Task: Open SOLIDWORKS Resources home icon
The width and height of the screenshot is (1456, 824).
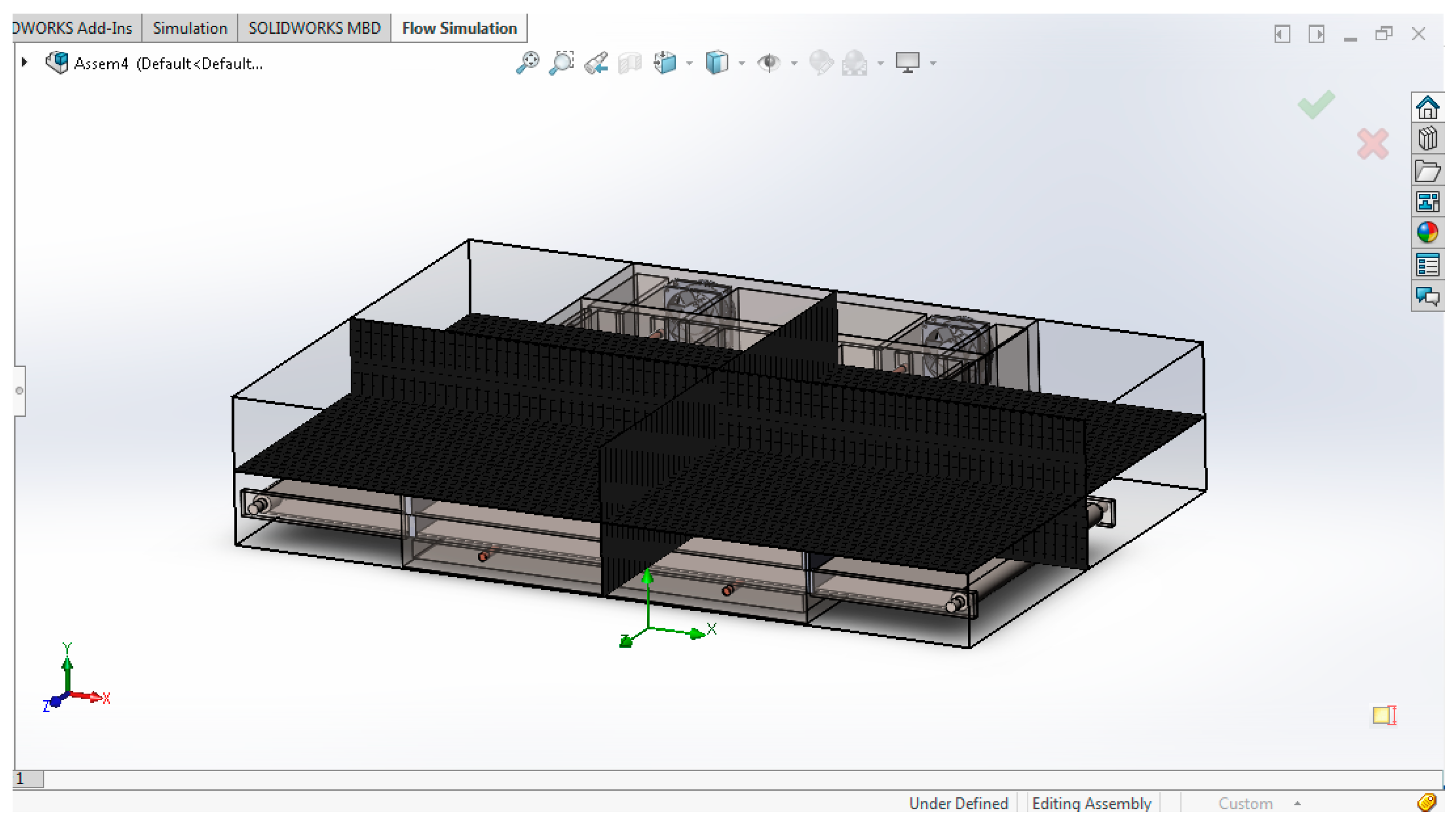Action: coord(1427,108)
